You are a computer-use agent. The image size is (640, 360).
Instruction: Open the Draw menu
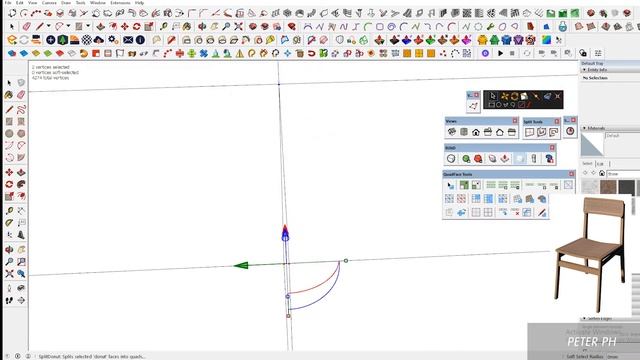point(66,2)
